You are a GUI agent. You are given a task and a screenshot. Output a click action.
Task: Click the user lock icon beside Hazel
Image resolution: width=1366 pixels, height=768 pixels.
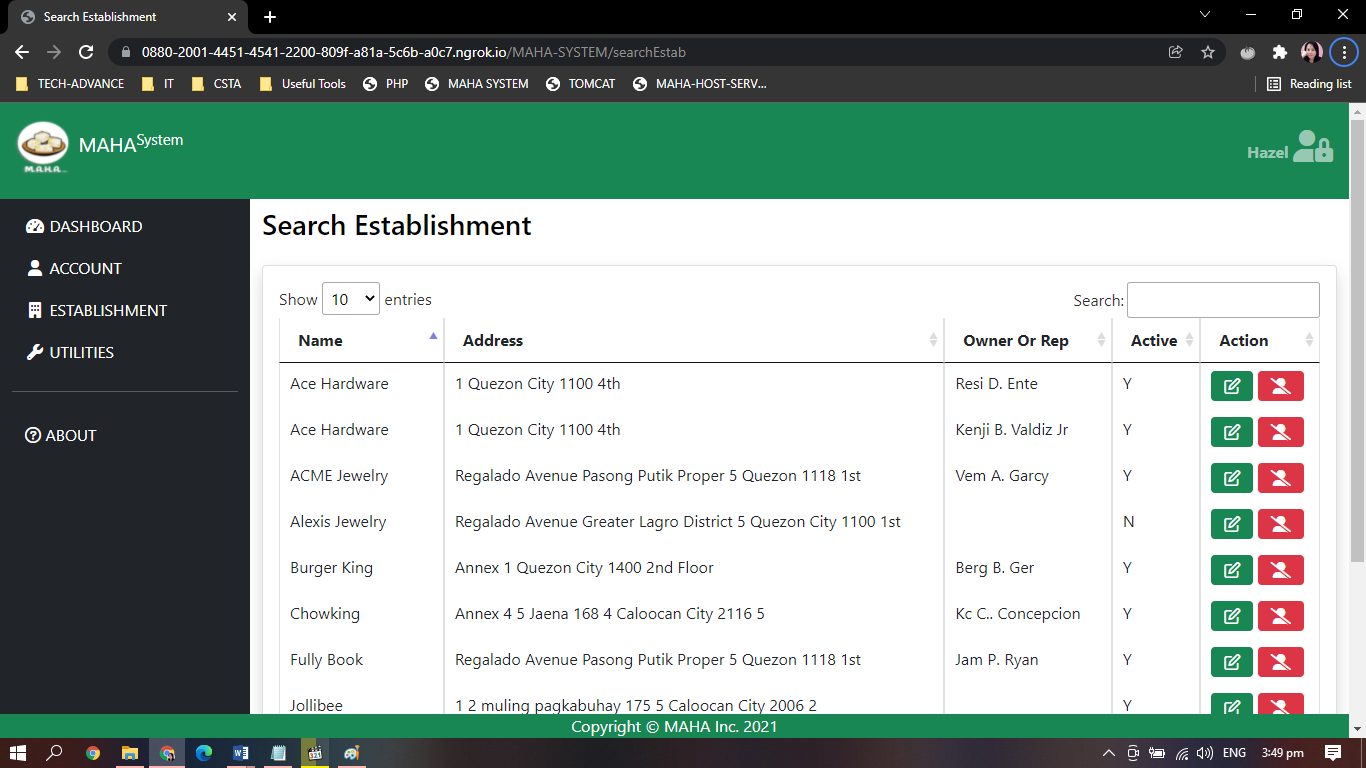coord(1313,147)
